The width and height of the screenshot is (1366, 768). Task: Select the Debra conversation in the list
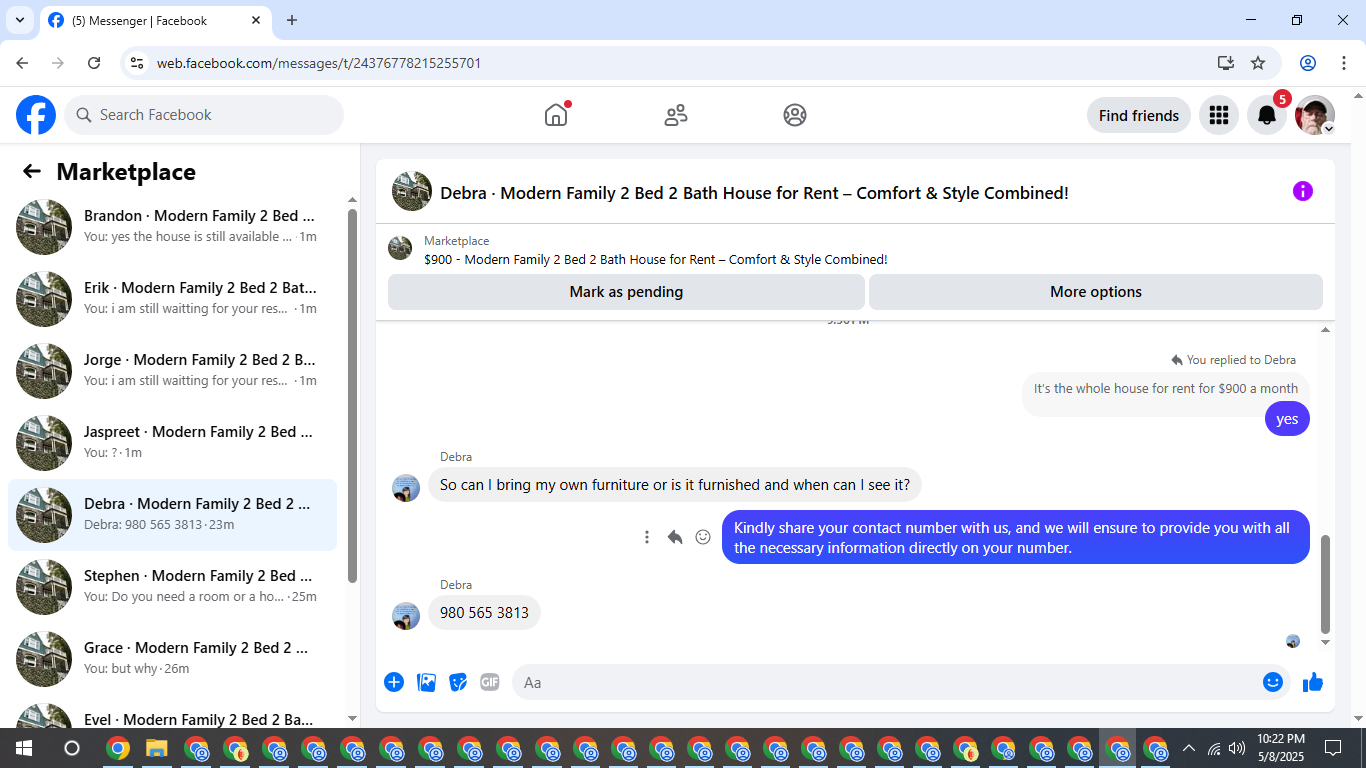pyautogui.click(x=172, y=515)
